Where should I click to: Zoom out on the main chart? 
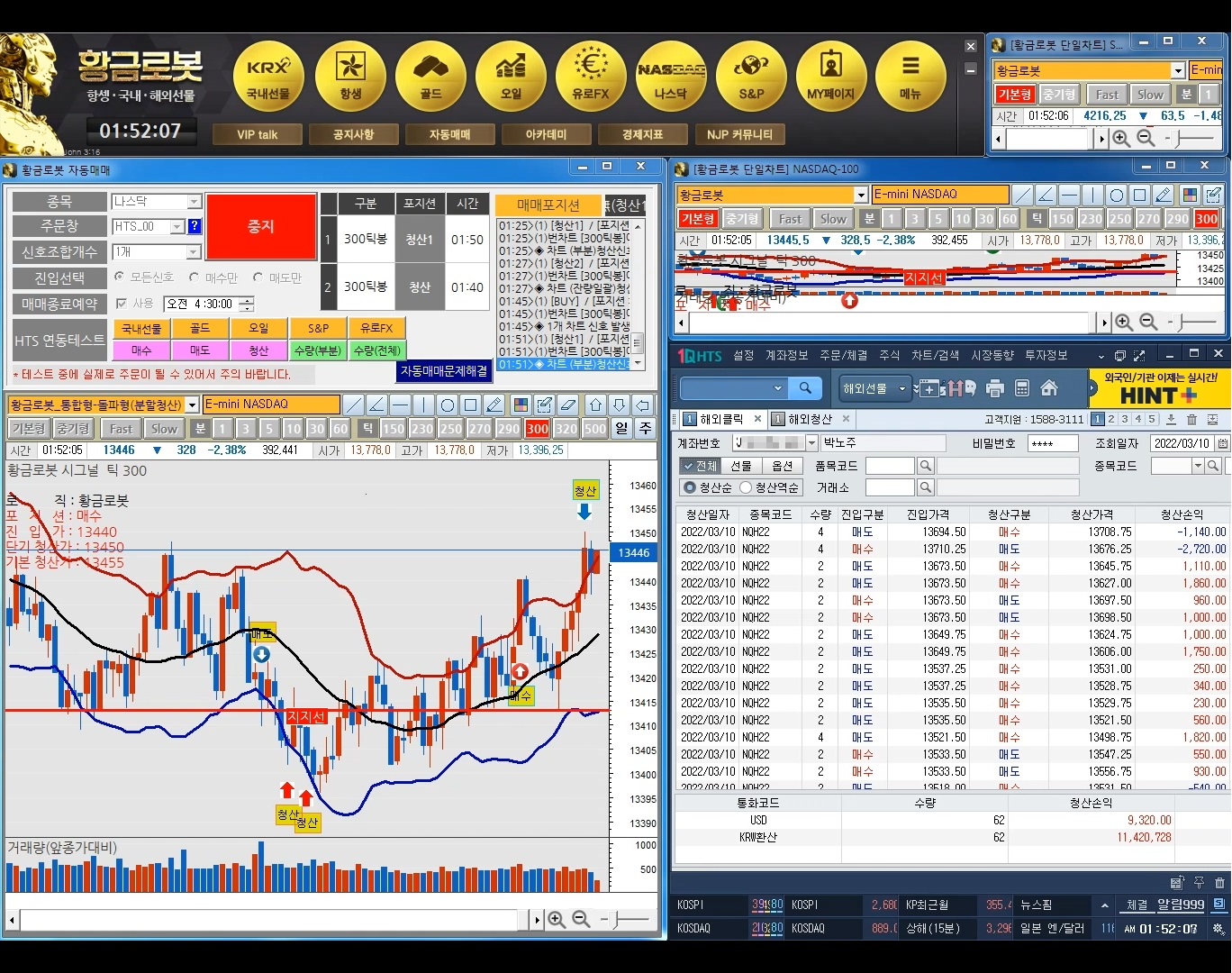coord(582,920)
